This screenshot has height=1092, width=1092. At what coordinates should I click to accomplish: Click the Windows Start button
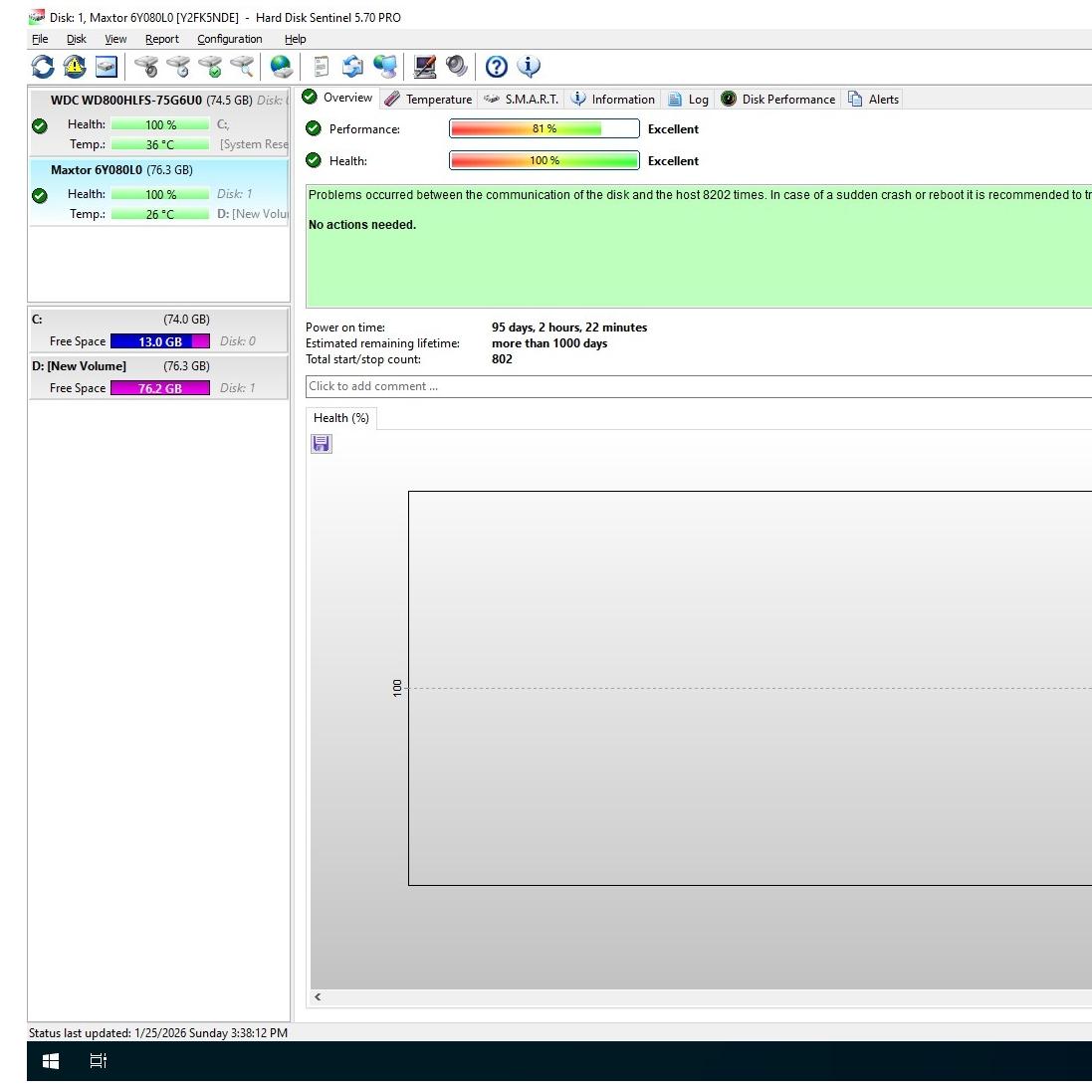coord(51,1061)
